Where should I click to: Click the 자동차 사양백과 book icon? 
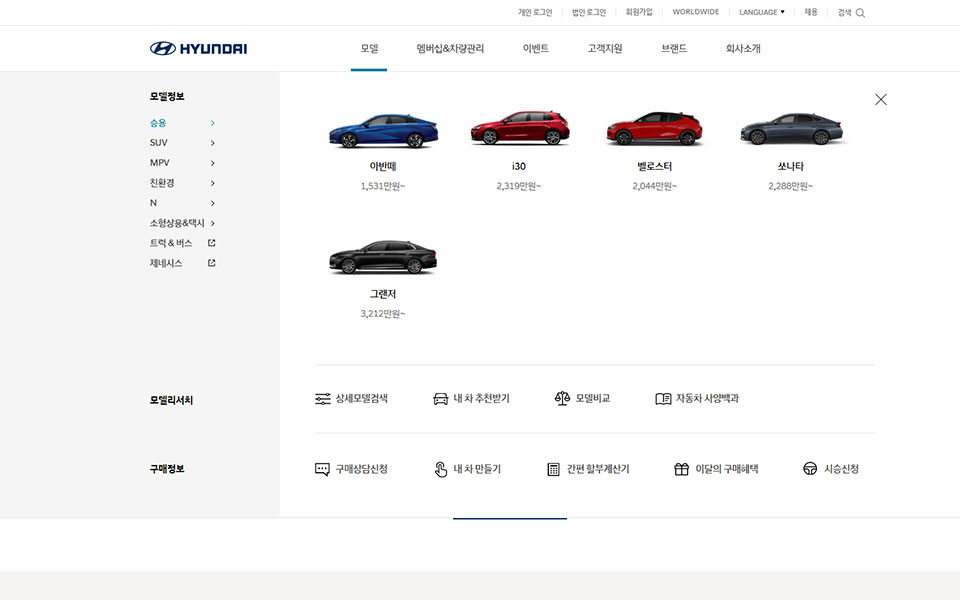coord(663,399)
